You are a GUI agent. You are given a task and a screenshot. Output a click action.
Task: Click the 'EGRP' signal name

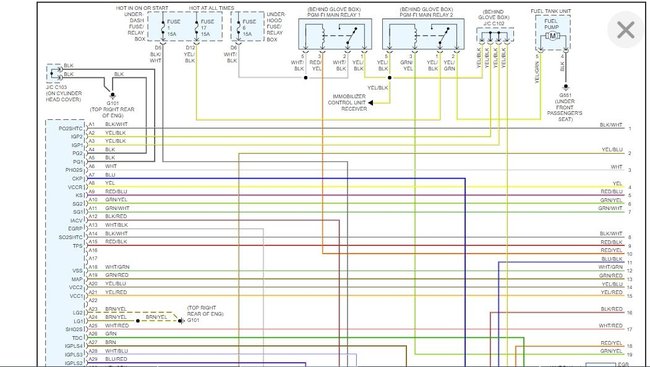75,228
